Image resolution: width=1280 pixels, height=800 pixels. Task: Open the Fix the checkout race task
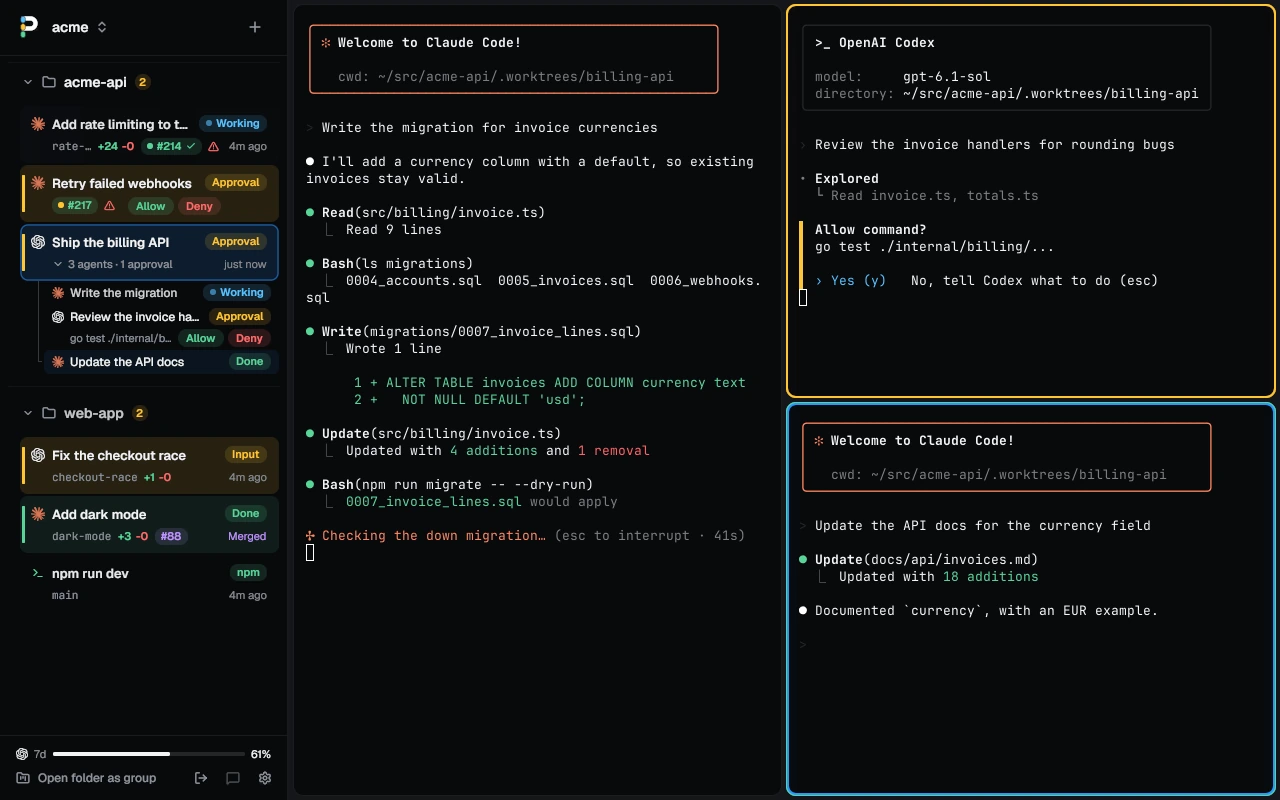(x=149, y=466)
